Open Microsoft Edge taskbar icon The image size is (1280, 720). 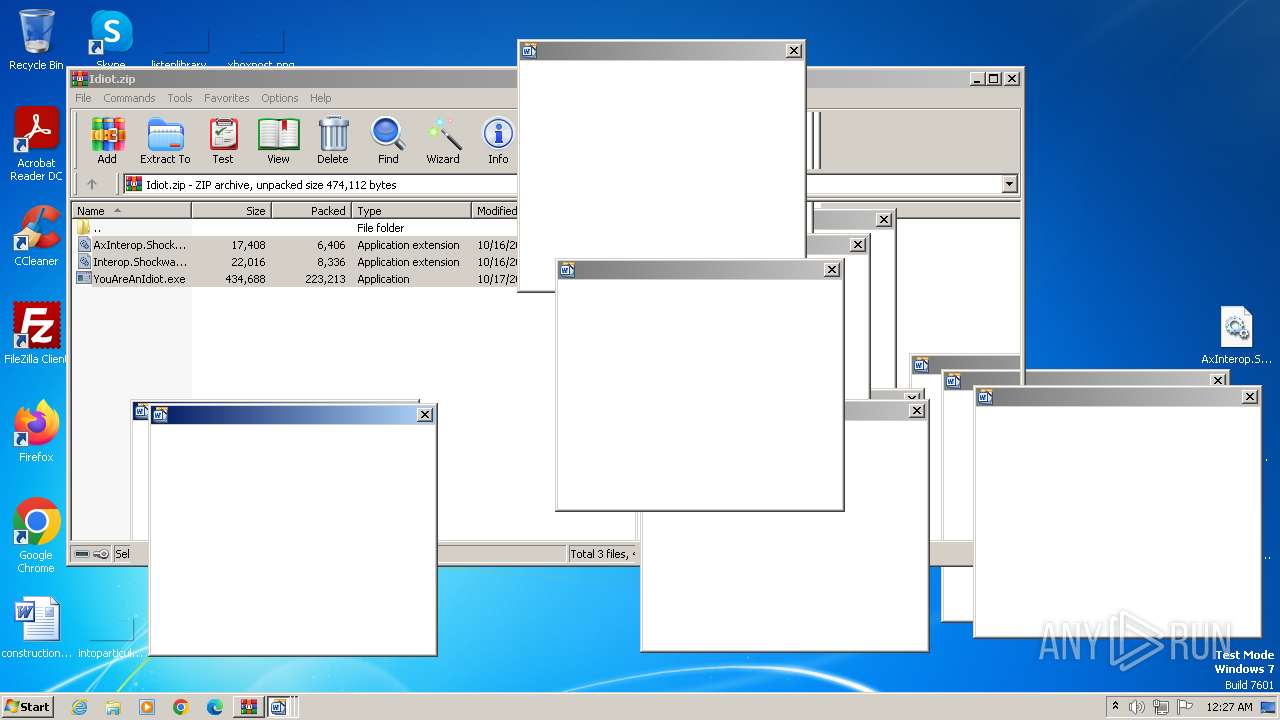pyautogui.click(x=215, y=707)
